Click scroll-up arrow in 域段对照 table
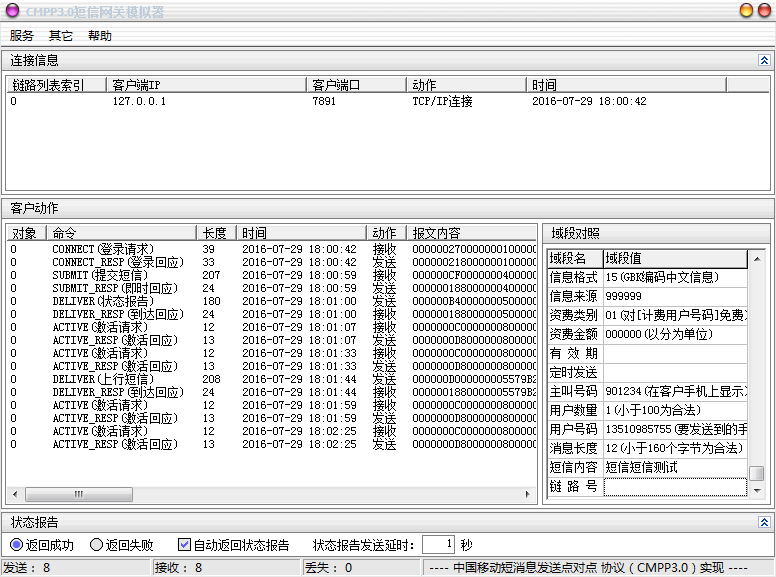Image resolution: width=776 pixels, height=577 pixels. (756, 257)
